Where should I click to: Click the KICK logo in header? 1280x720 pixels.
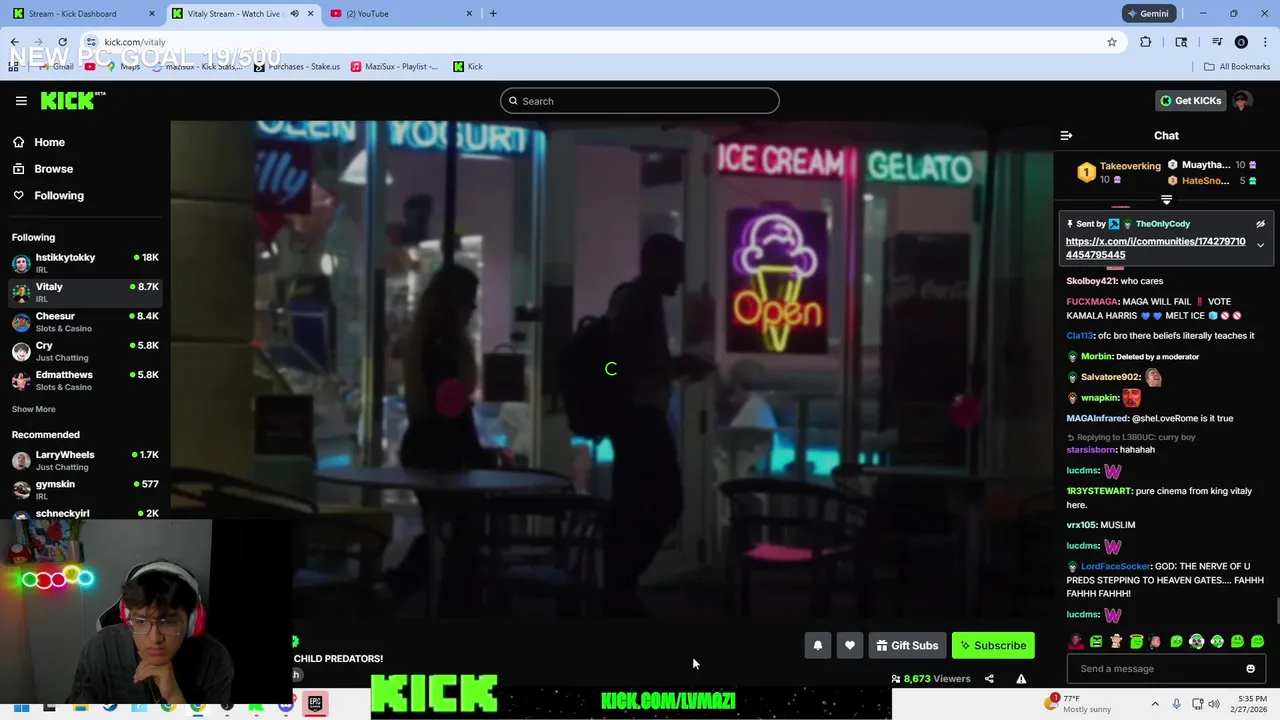tap(72, 100)
